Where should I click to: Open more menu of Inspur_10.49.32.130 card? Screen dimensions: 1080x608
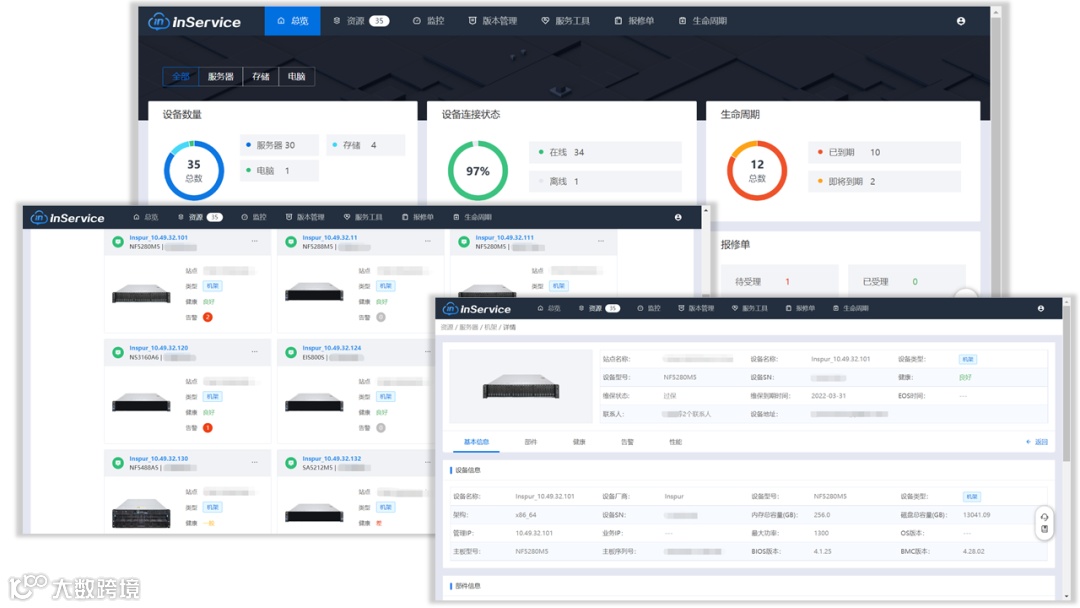point(255,462)
